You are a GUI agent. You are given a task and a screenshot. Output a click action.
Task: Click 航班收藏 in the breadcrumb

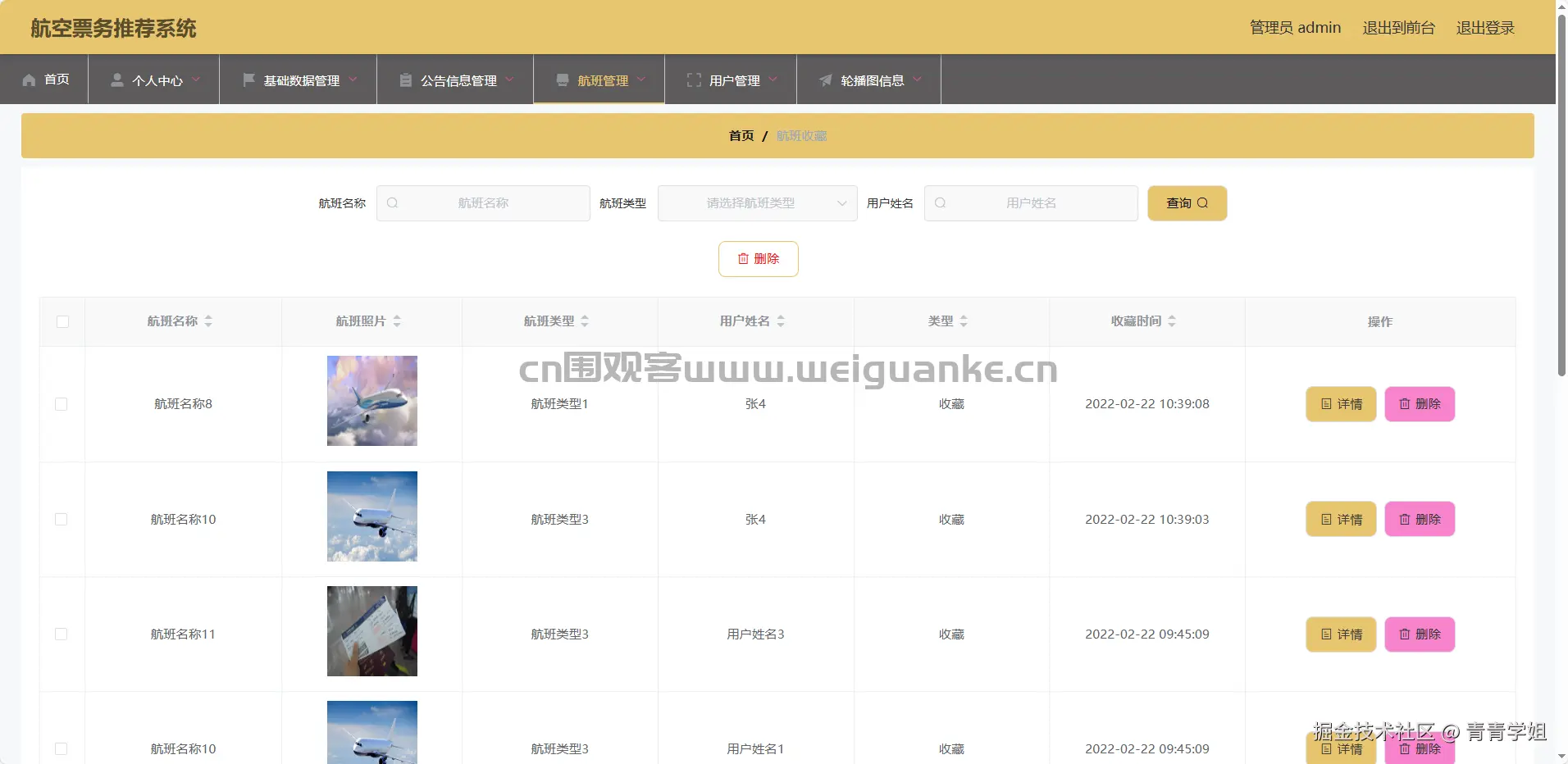(801, 136)
